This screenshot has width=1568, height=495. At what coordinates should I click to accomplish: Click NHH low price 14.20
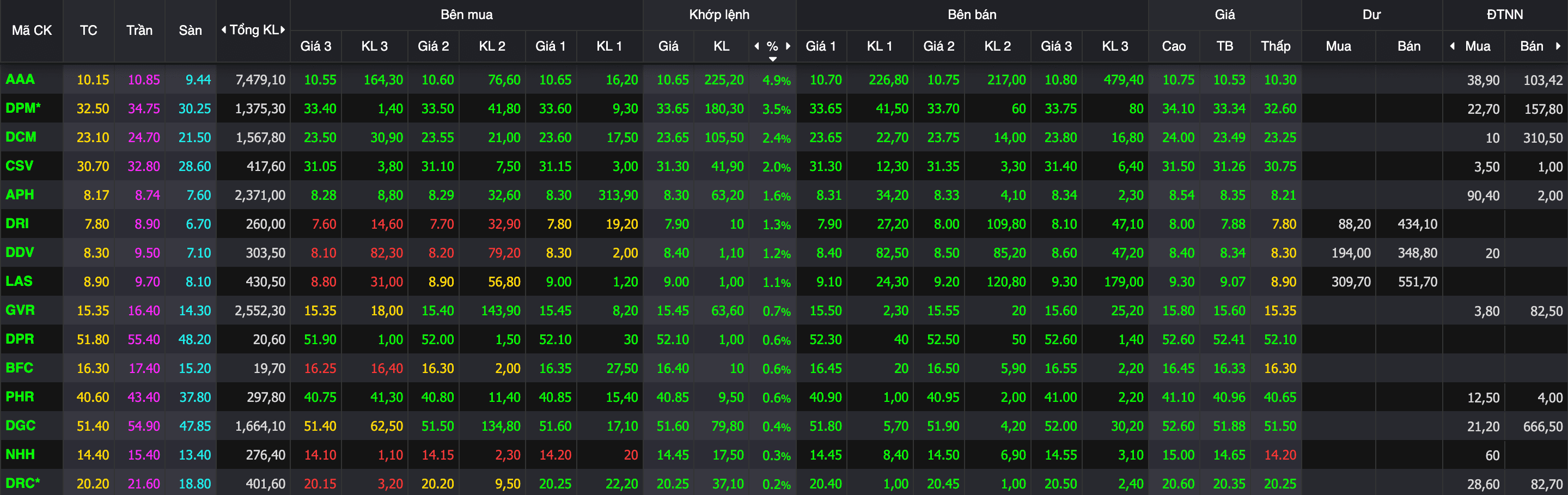pos(1279,455)
